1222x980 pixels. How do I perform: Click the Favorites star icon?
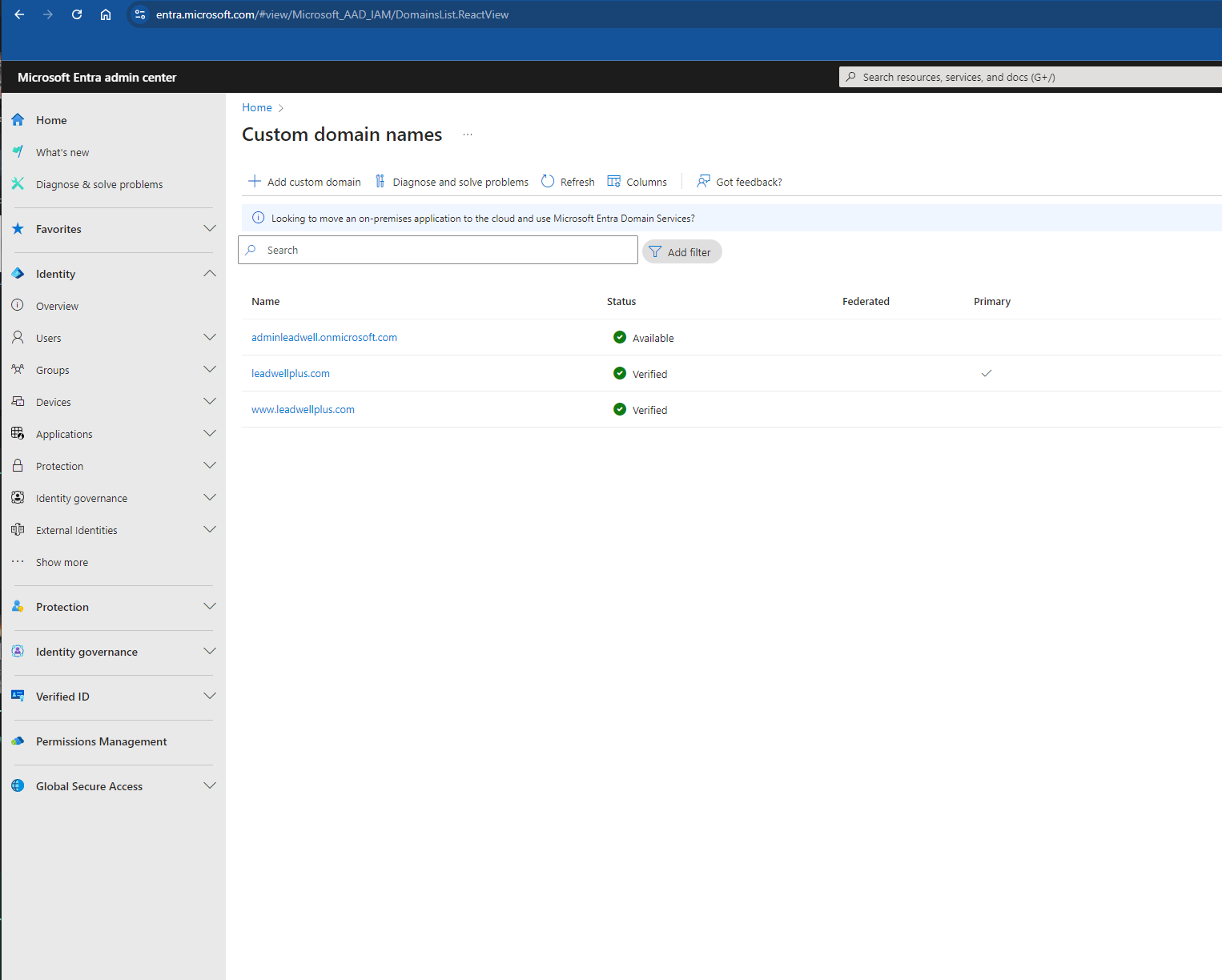(x=18, y=229)
